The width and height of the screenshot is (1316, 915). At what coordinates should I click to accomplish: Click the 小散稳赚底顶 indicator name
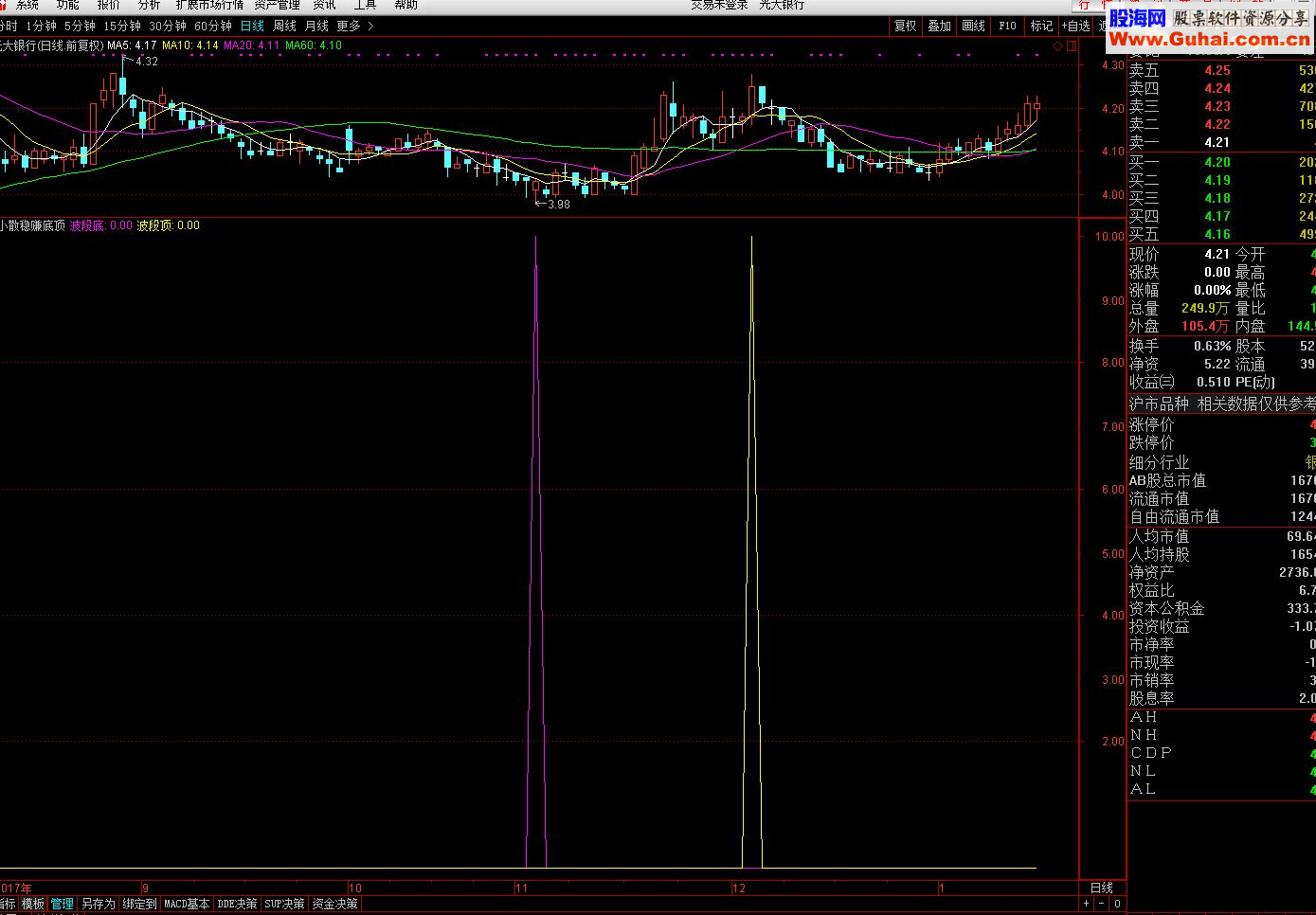pyautogui.click(x=33, y=225)
